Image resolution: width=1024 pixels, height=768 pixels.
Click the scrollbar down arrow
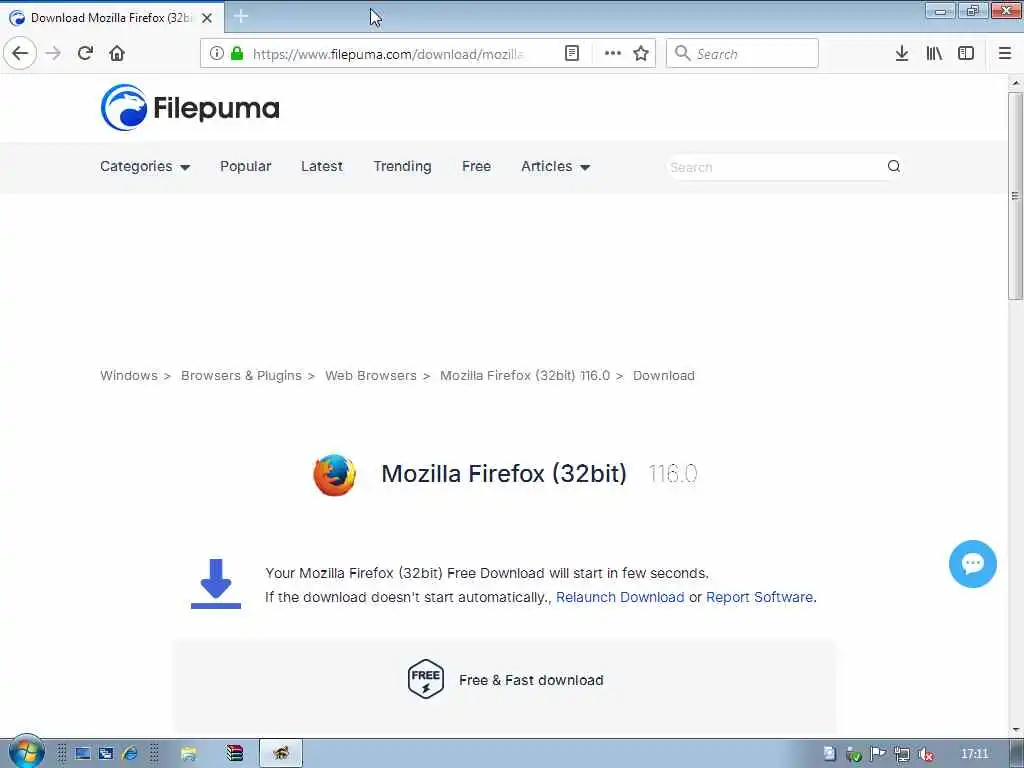[x=1015, y=729]
